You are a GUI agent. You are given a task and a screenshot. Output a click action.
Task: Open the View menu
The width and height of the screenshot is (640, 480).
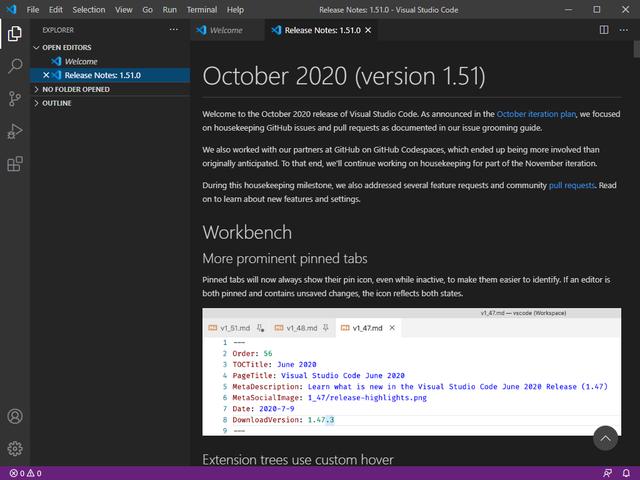point(123,10)
